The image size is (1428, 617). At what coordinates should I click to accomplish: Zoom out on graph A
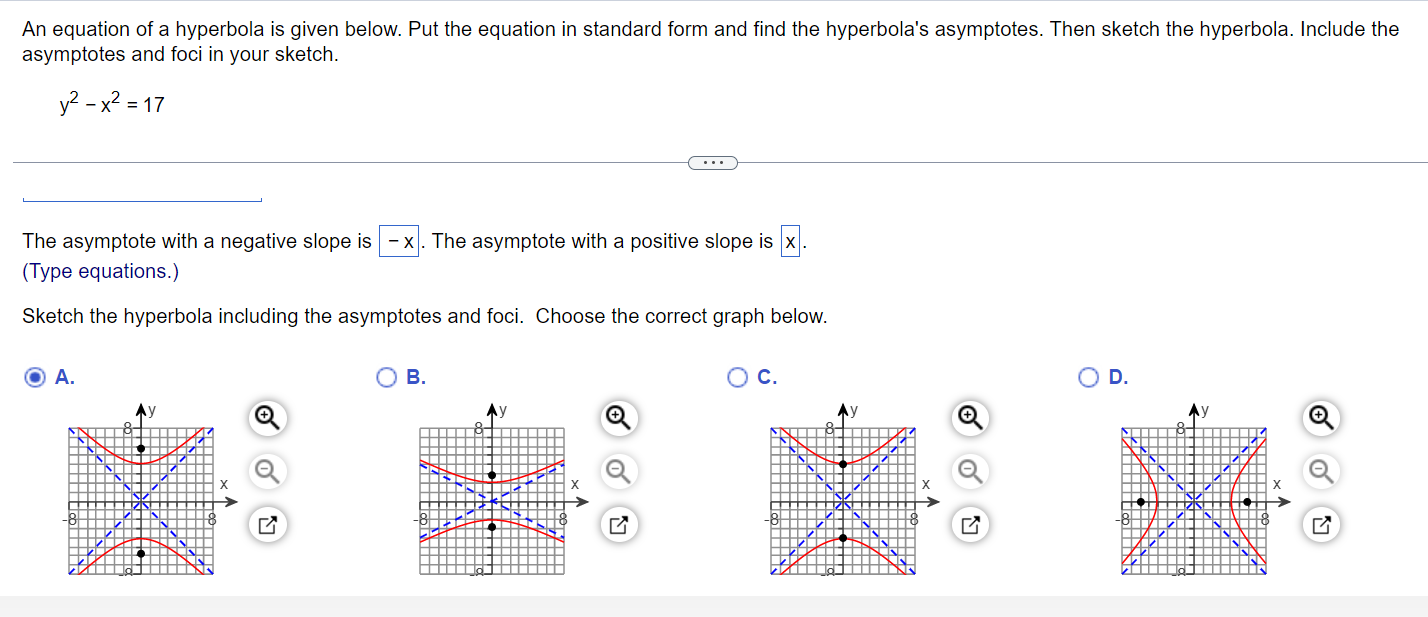tap(265, 471)
